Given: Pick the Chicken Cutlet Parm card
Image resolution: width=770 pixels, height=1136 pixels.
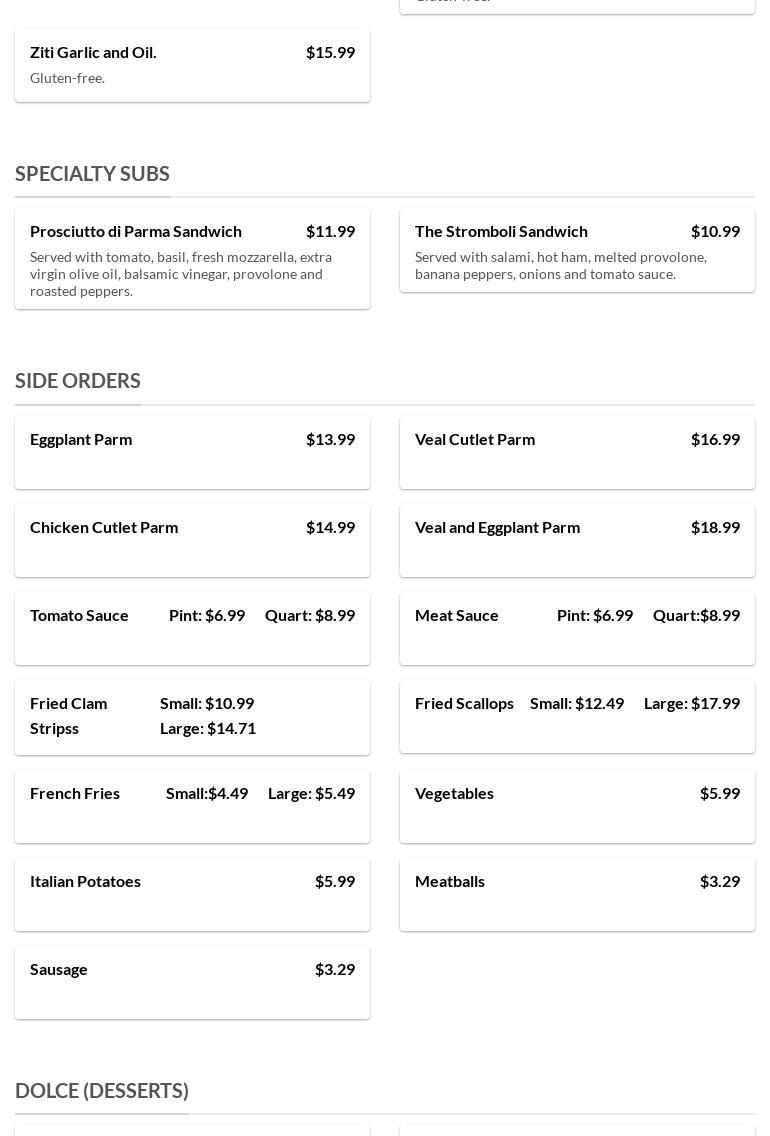Looking at the screenshot, I should [x=192, y=540].
